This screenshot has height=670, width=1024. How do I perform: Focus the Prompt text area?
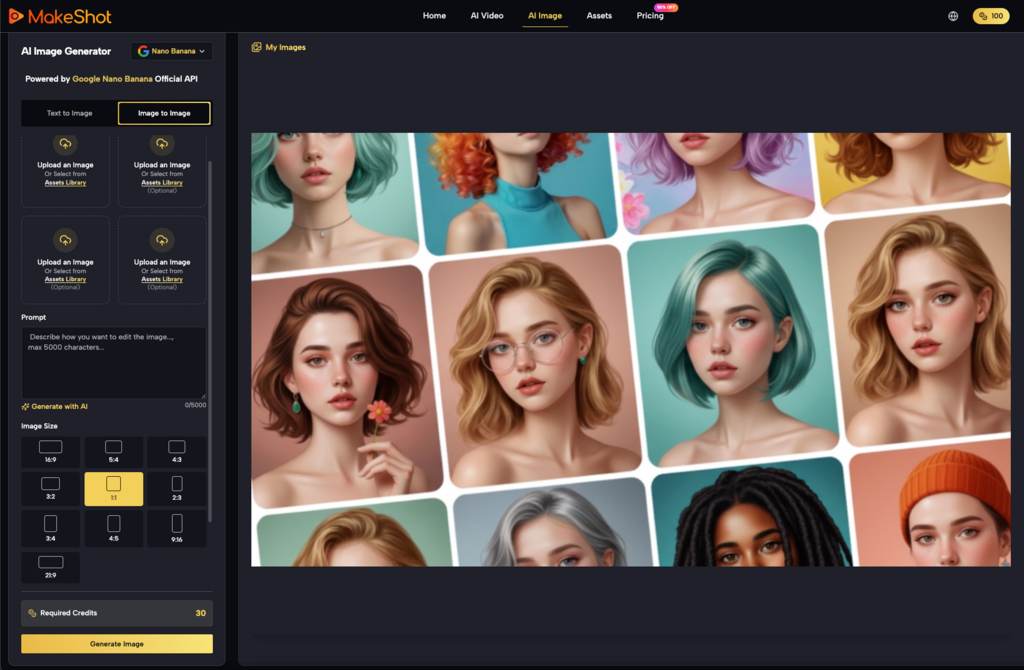(x=113, y=362)
